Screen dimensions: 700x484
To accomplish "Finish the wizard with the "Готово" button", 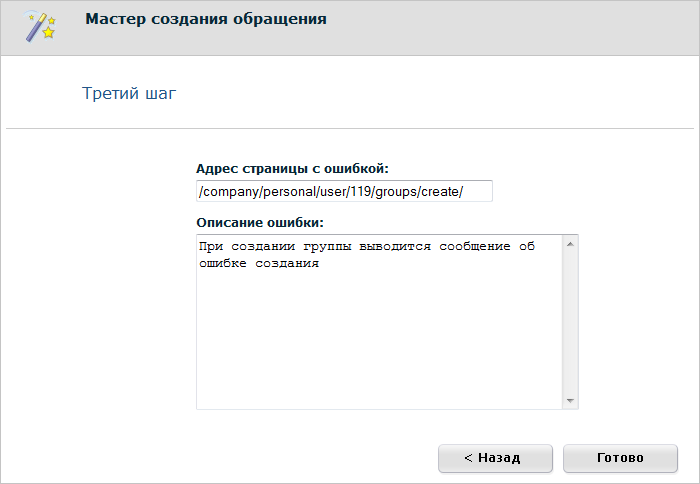I will [x=620, y=458].
